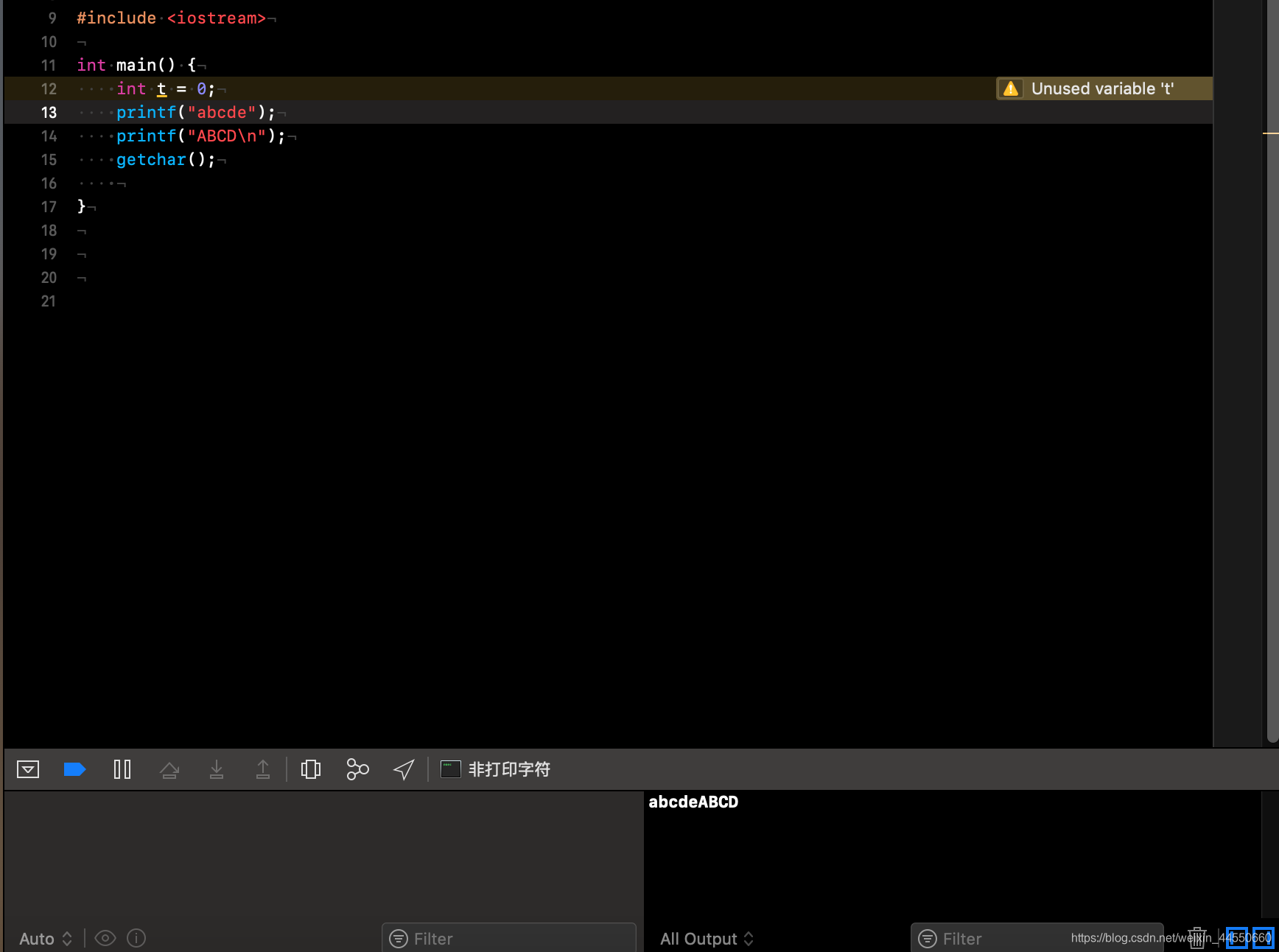Toggle the variables view pane button

(1236, 938)
